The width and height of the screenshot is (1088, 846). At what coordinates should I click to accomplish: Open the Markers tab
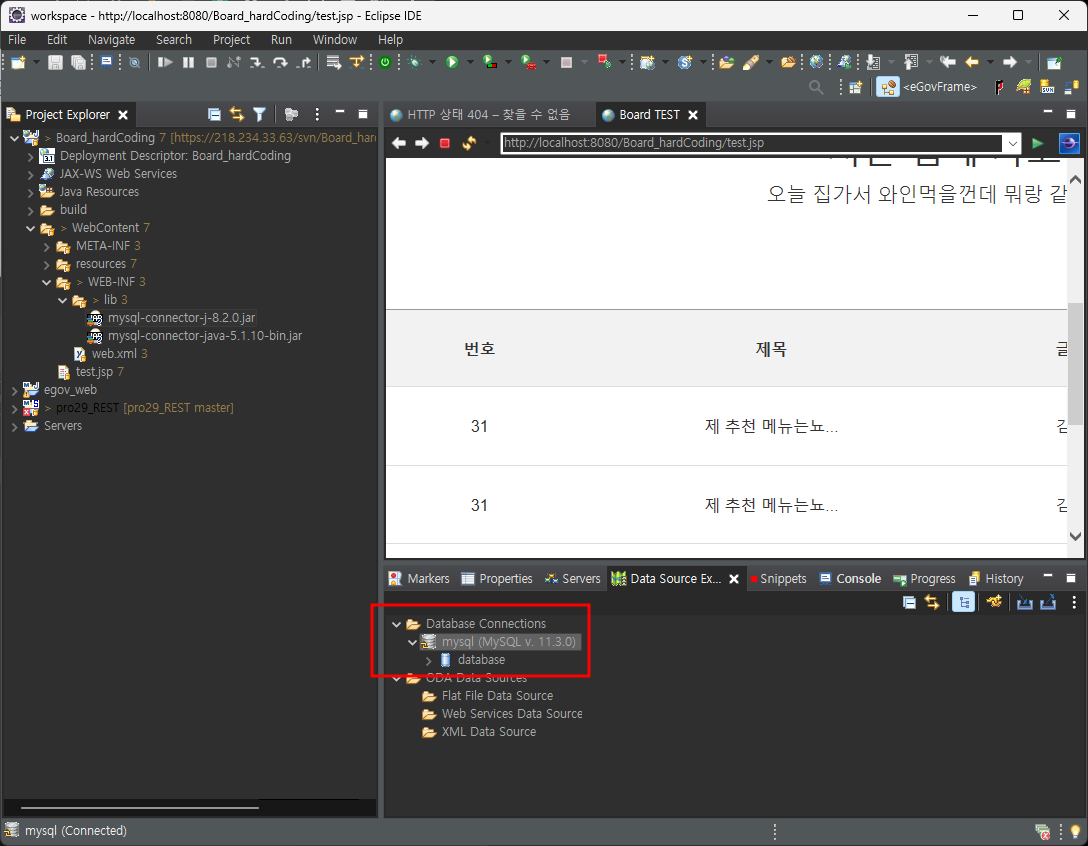tap(419, 579)
